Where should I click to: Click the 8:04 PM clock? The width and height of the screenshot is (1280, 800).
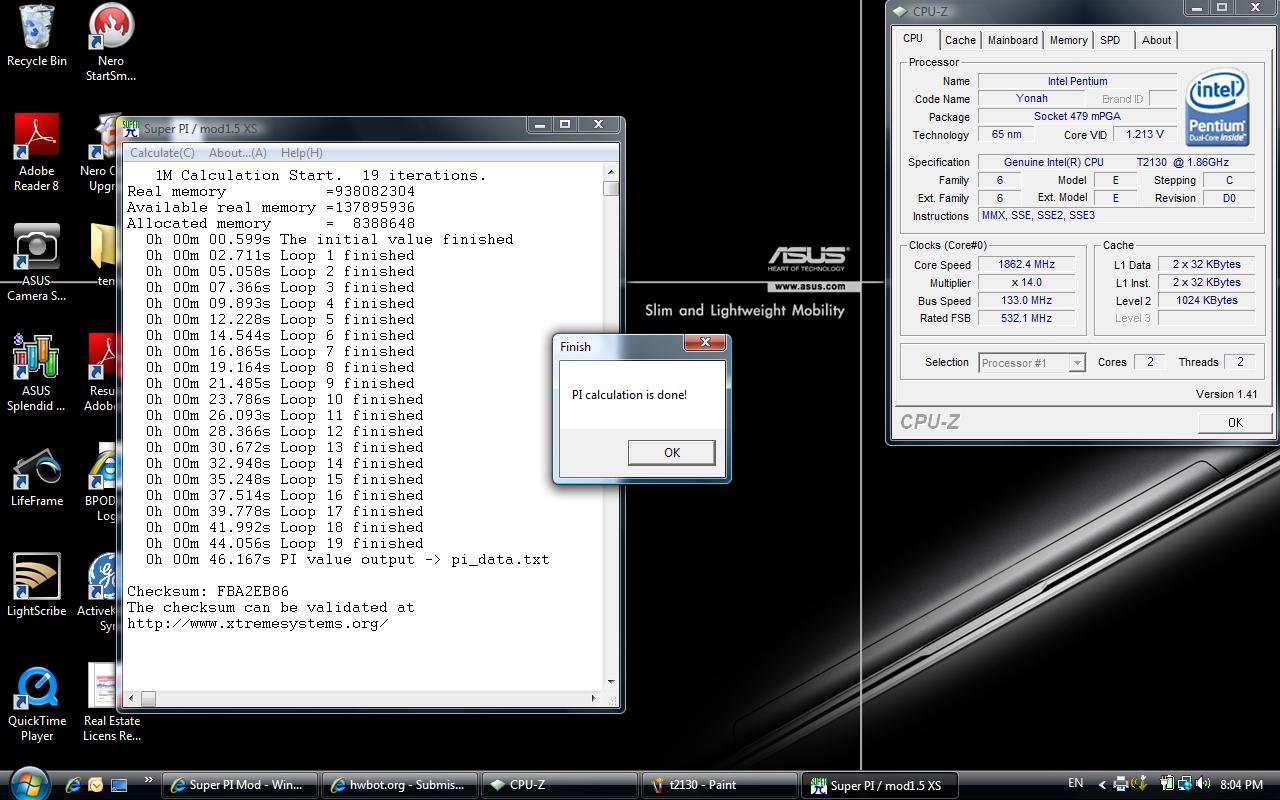click(1242, 785)
